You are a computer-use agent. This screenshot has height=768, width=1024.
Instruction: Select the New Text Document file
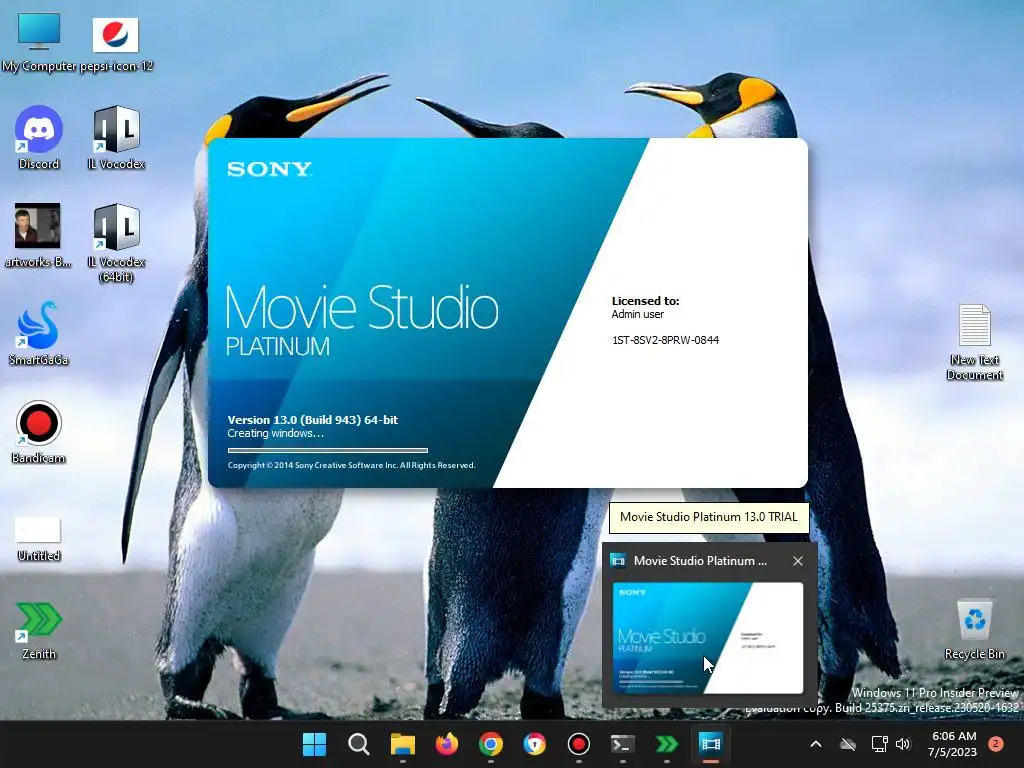974,342
